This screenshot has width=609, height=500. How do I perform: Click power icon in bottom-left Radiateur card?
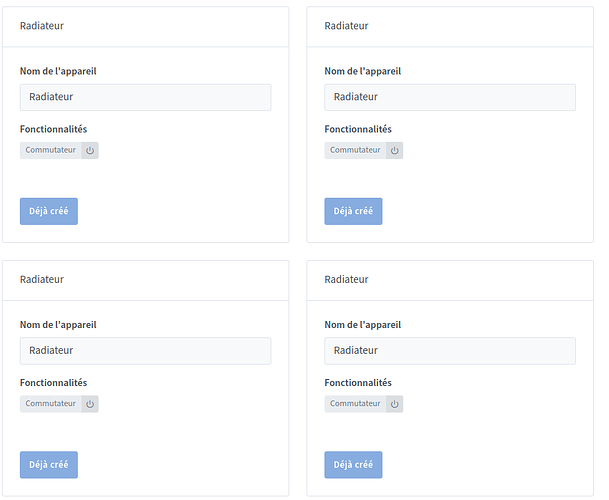click(x=90, y=404)
